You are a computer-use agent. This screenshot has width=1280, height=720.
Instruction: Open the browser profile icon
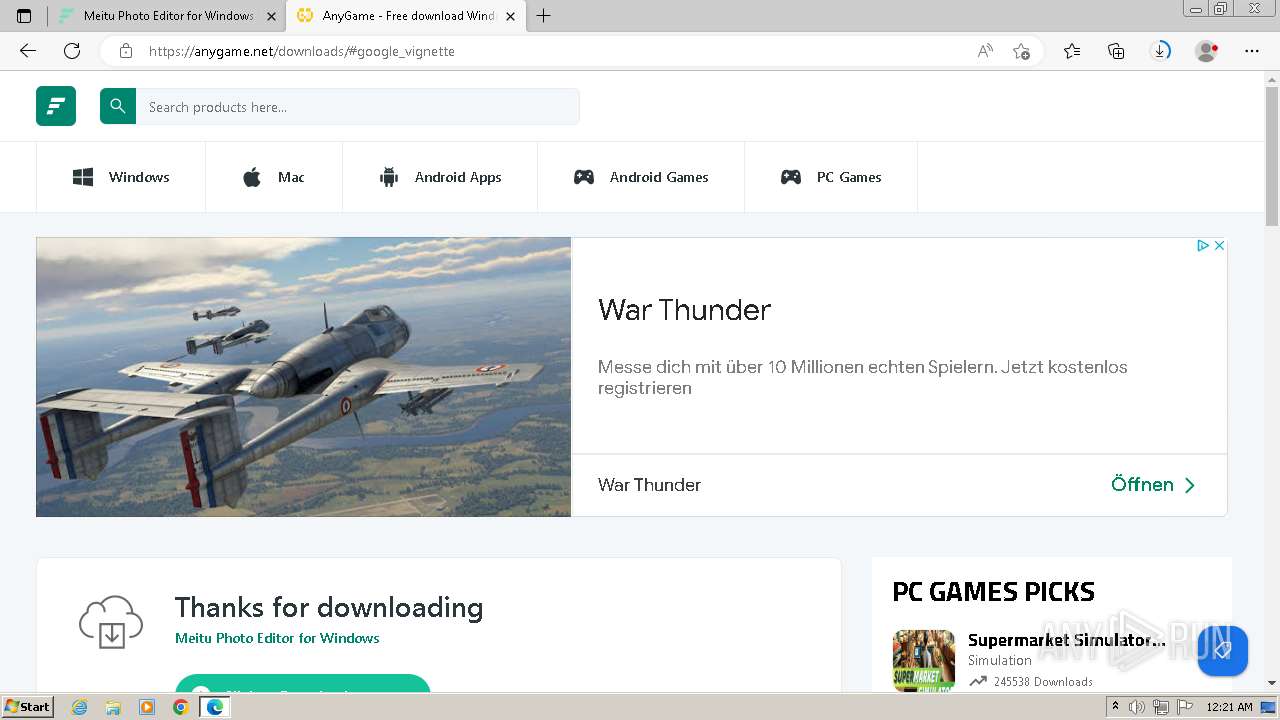1207,51
